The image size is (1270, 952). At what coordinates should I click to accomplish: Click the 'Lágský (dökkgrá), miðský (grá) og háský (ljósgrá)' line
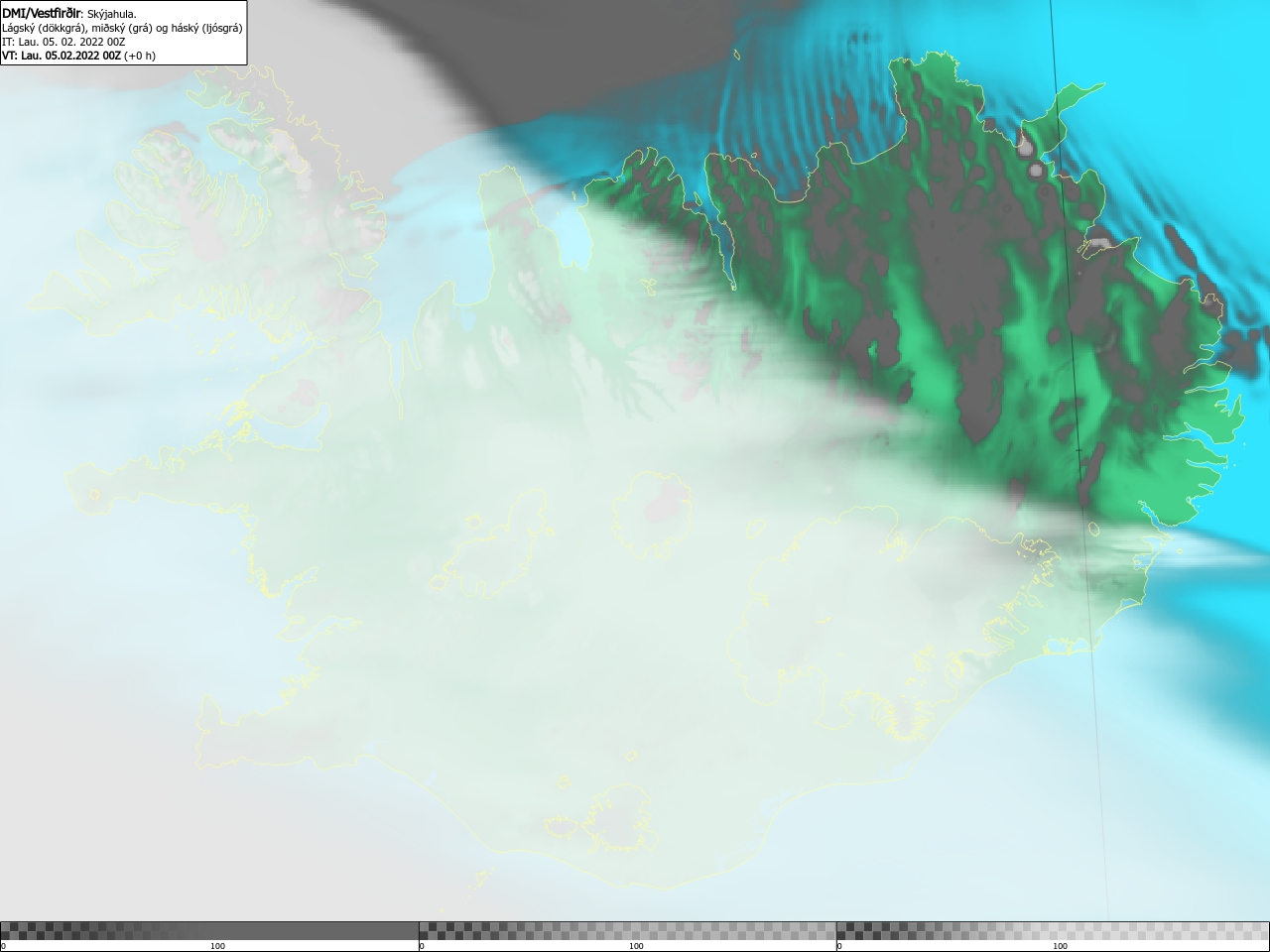click(122, 28)
